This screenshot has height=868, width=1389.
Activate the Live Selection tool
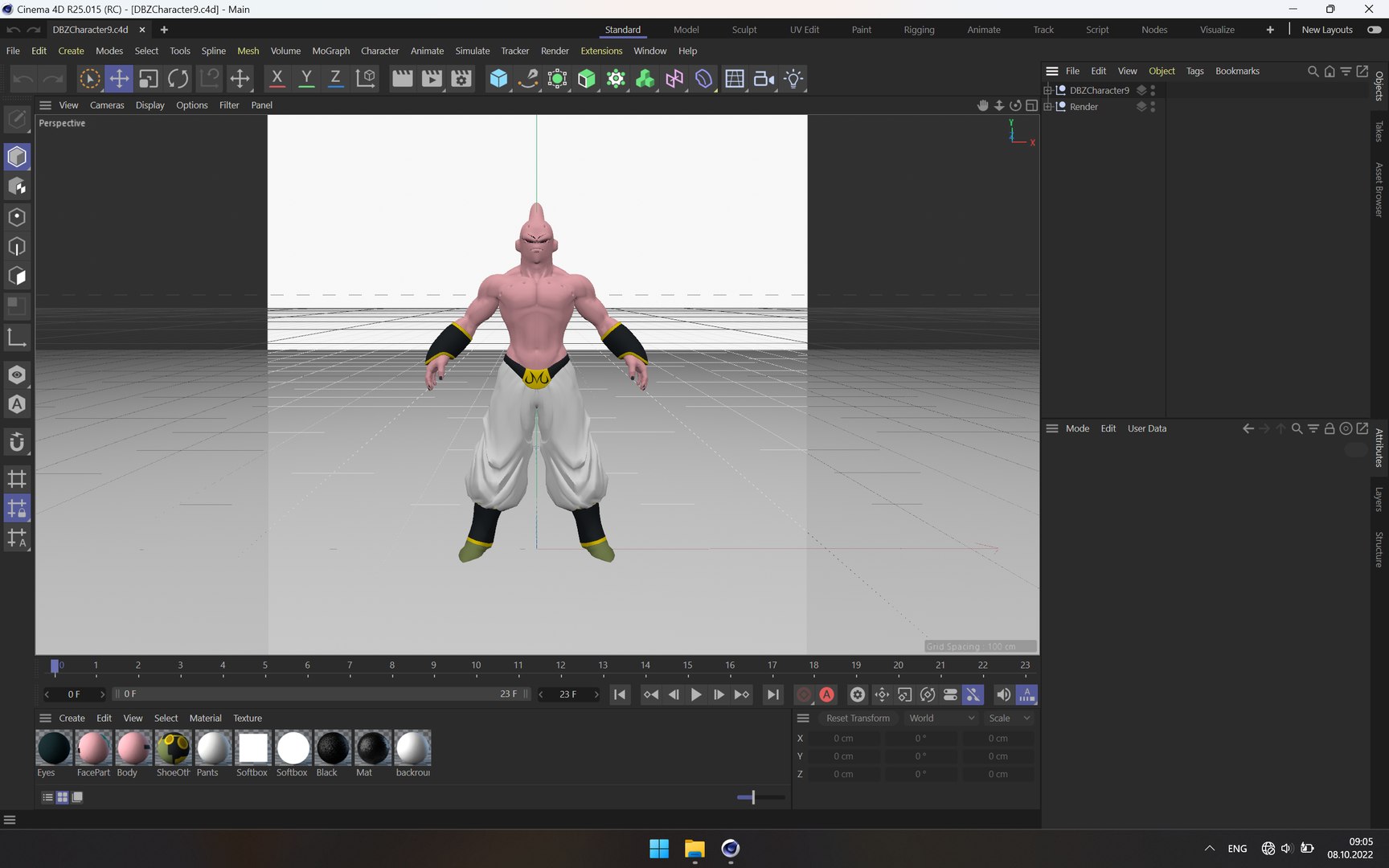click(x=89, y=79)
